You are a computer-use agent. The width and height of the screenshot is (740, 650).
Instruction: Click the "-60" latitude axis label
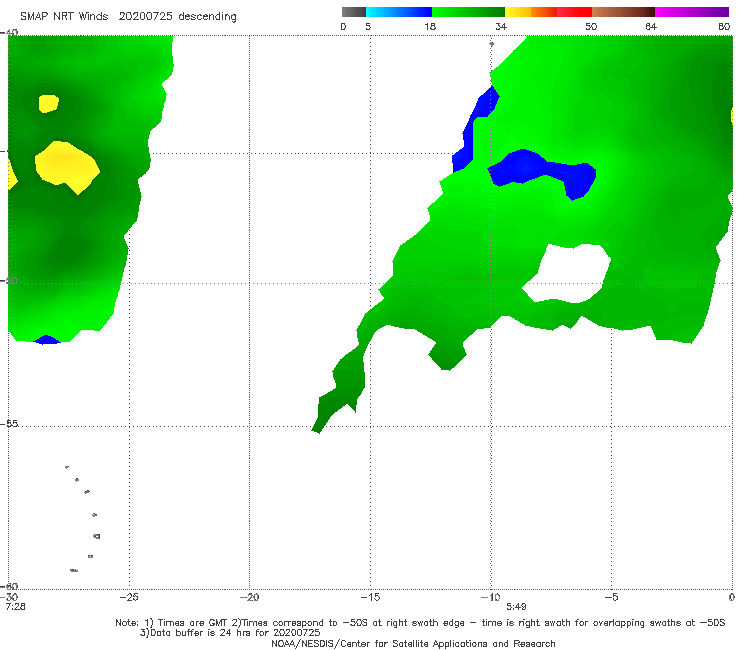click(x=9, y=586)
